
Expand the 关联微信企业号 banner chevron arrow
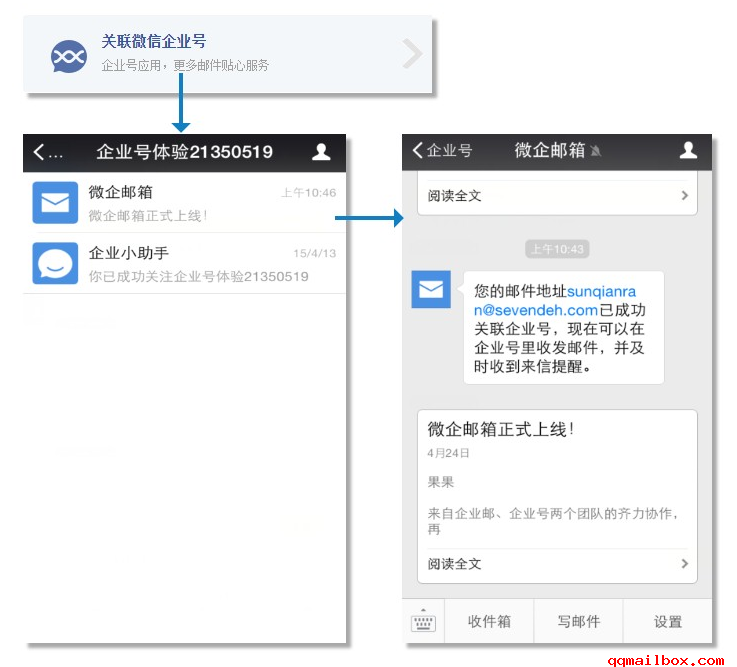click(x=412, y=54)
